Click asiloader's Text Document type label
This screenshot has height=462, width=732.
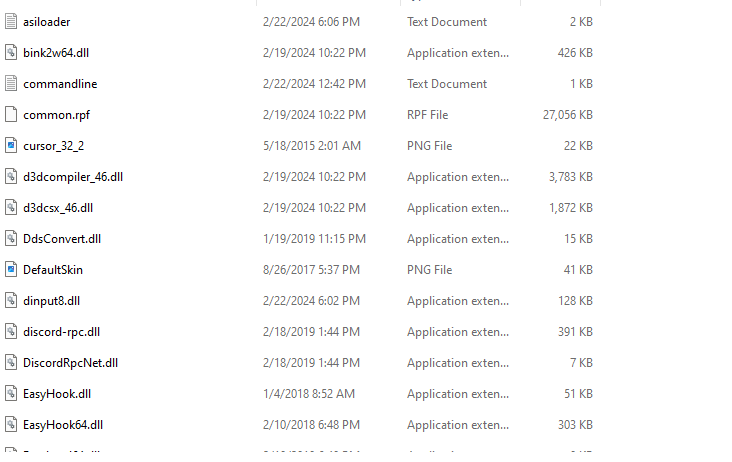[x=447, y=22]
